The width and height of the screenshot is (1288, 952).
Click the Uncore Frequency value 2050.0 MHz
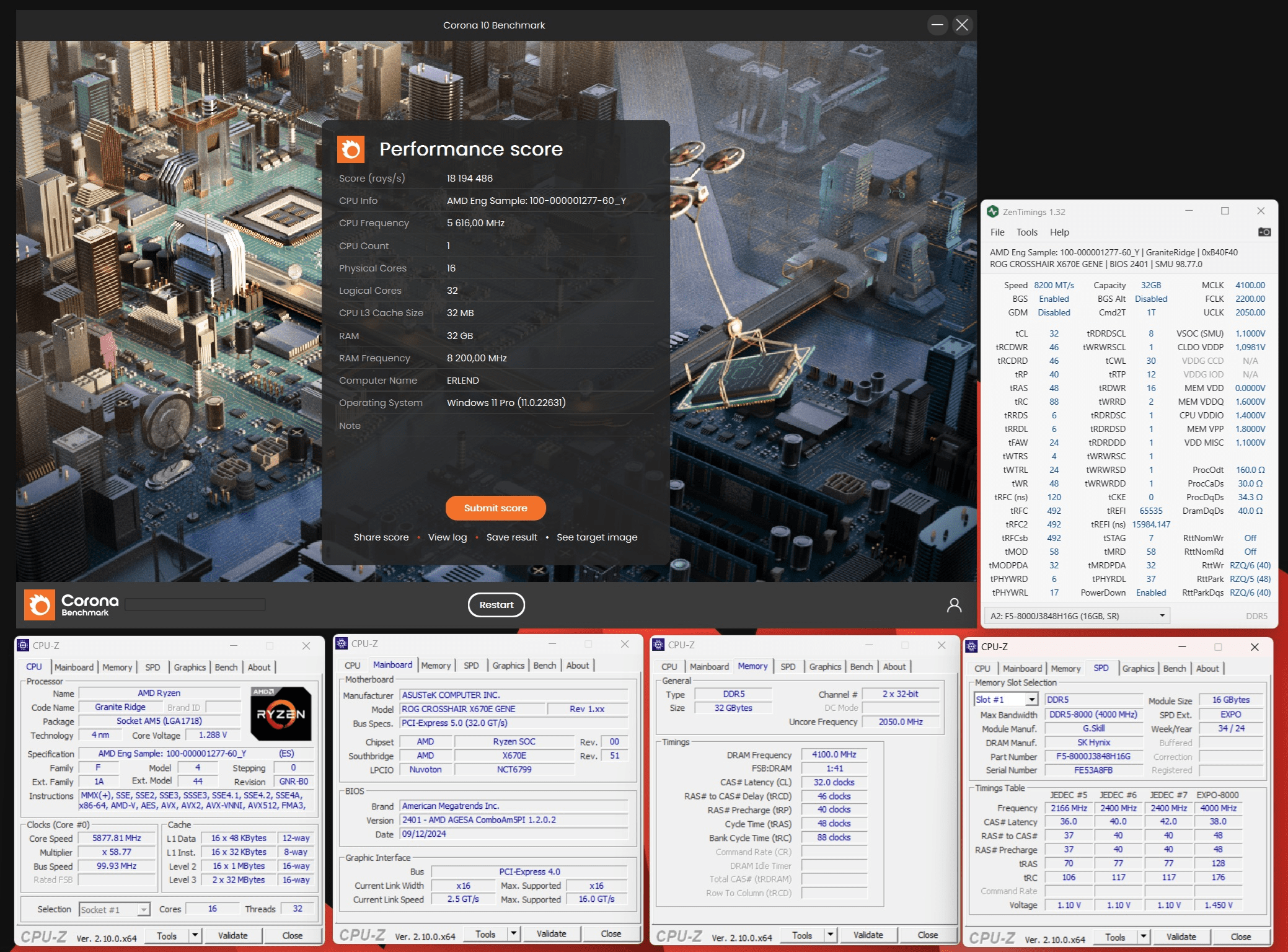(900, 721)
